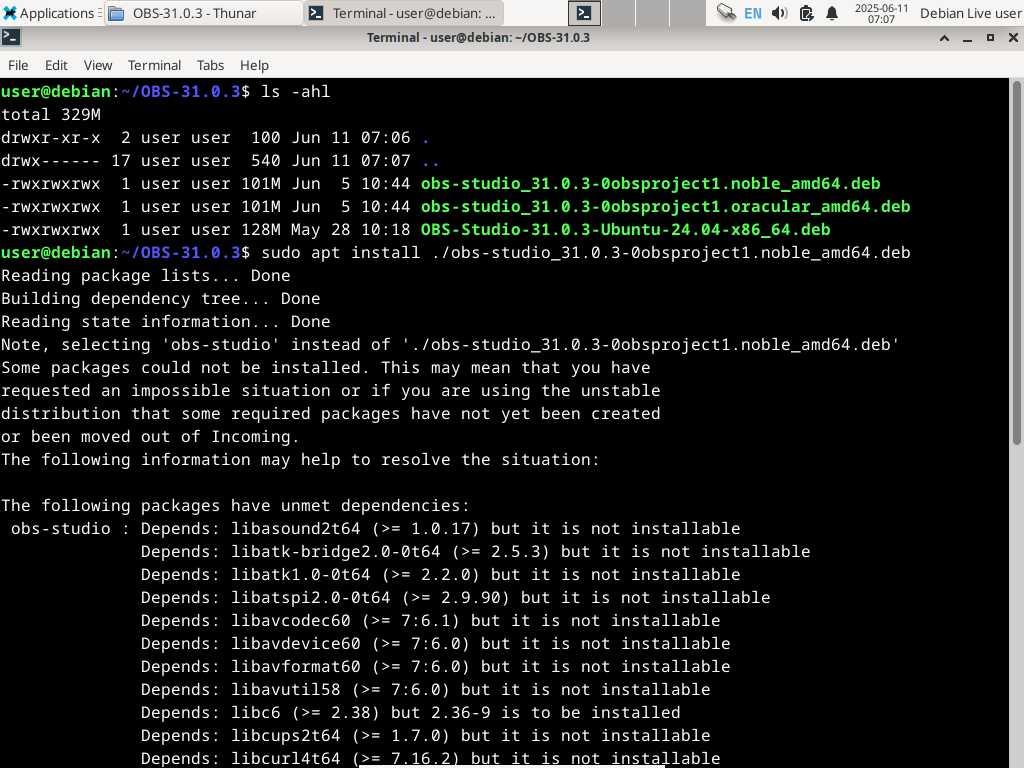Click the libavformat60 dependency line
This screenshot has height=768, width=1024.
[436, 666]
